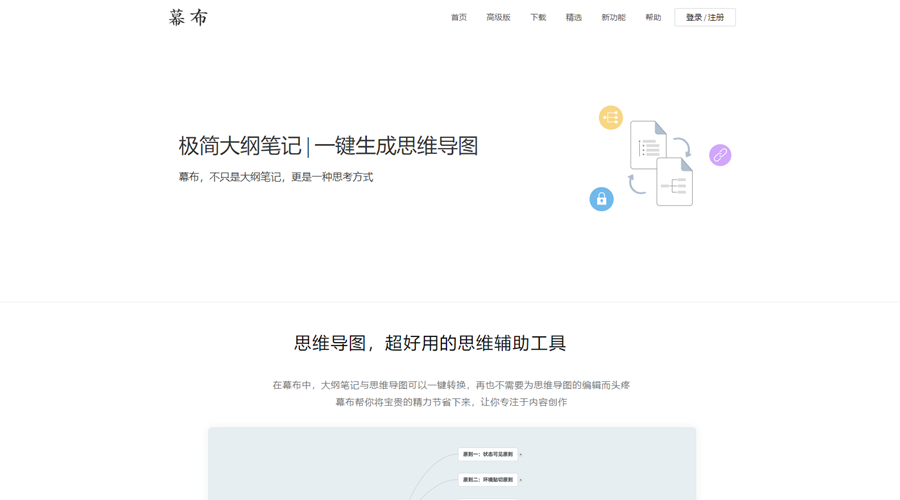The image size is (900, 500).
Task: Select the mind map node 原则一
Action: point(488,454)
